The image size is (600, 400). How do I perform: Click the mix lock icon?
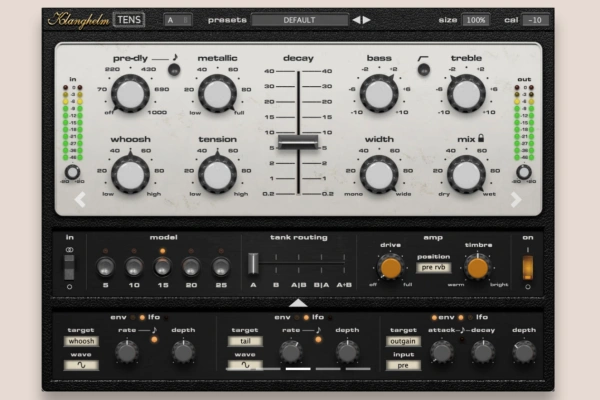tap(481, 138)
